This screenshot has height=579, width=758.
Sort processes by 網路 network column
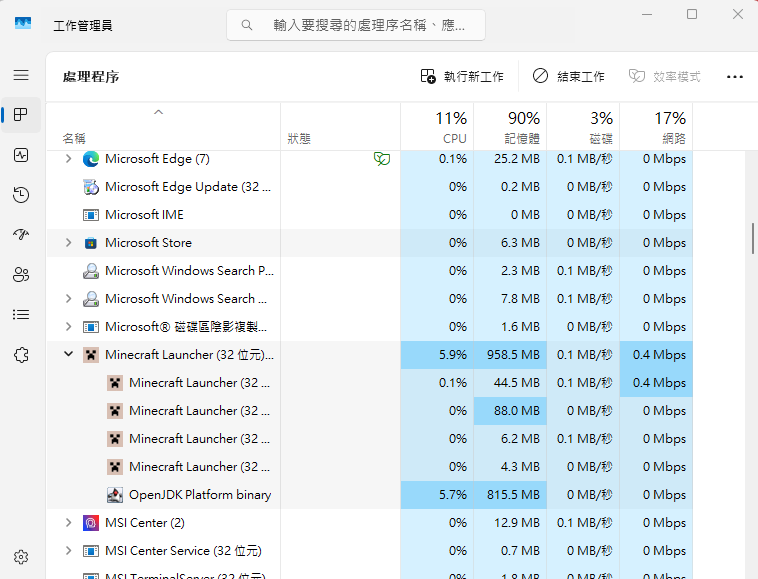click(656, 127)
